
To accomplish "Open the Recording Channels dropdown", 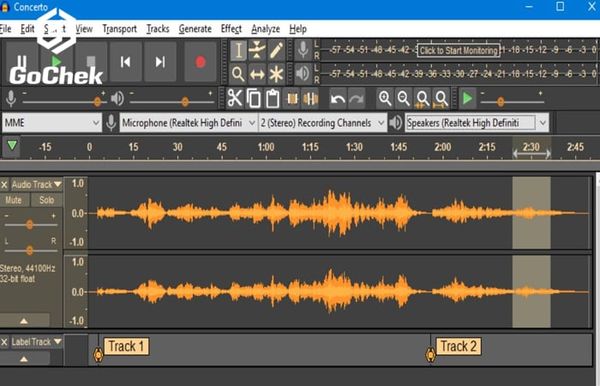I will pyautogui.click(x=322, y=123).
